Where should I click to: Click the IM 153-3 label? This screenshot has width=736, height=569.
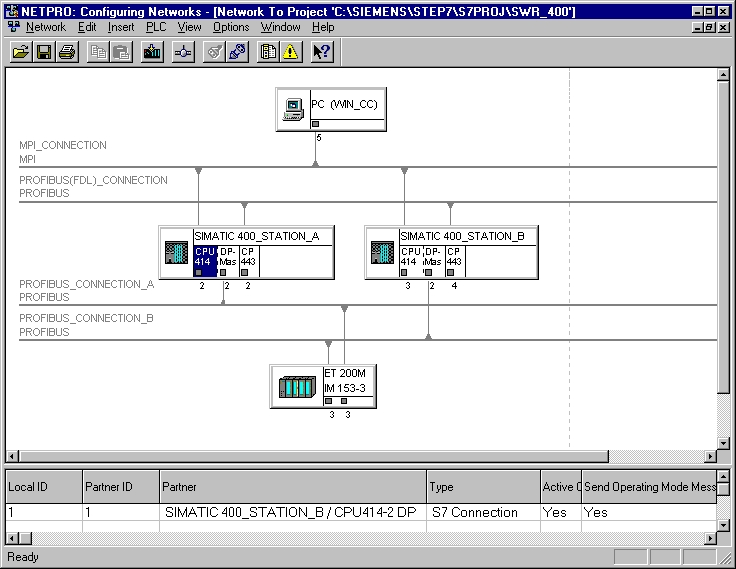tap(345, 388)
